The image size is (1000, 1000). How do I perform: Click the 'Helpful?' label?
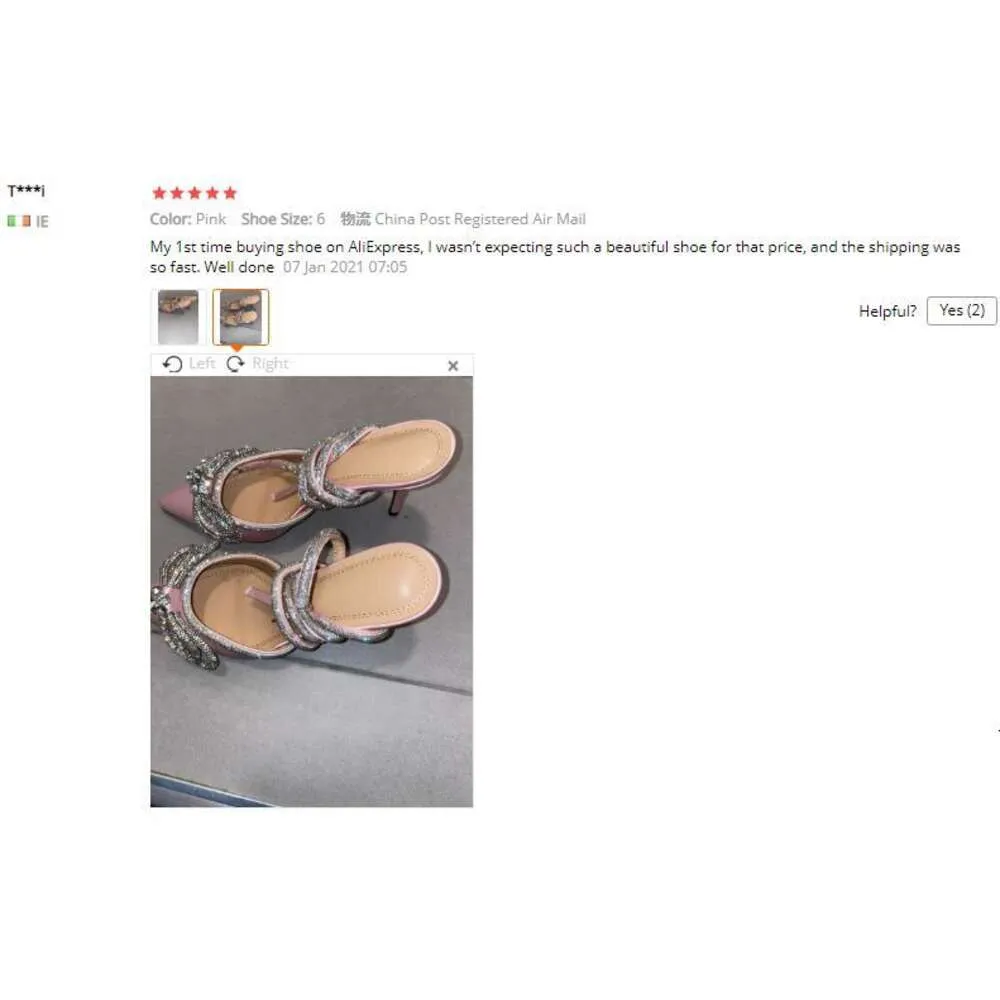coord(887,311)
